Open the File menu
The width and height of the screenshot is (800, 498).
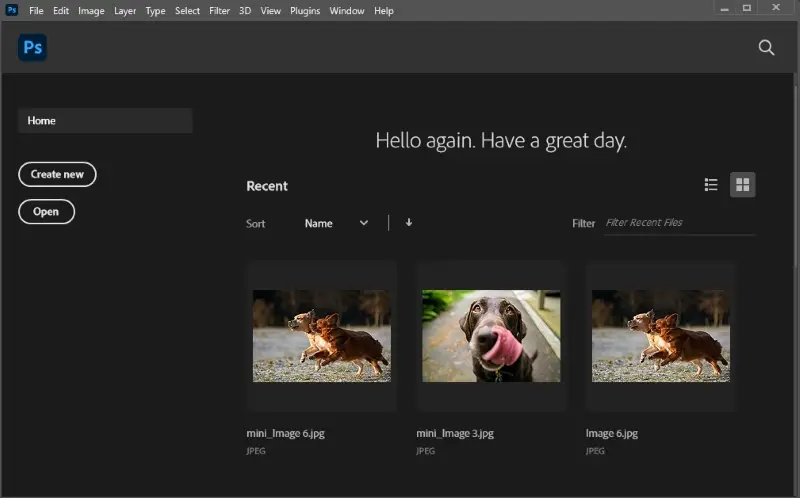click(36, 11)
